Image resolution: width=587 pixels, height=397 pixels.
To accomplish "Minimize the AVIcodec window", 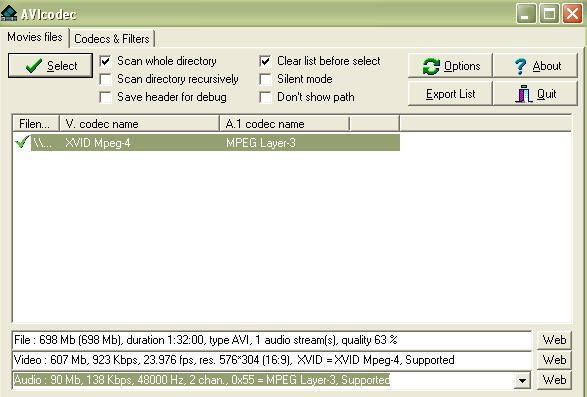I will pos(526,14).
